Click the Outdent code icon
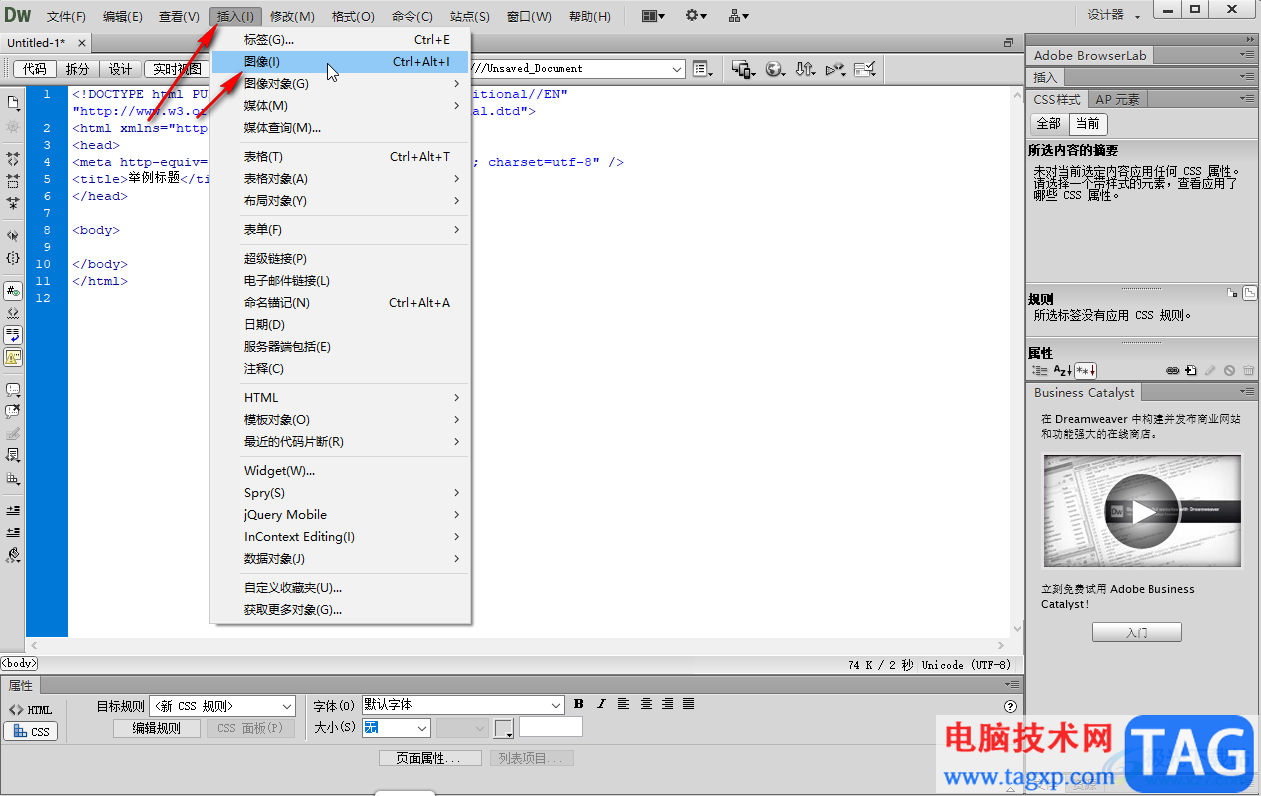1261x796 pixels. 13,532
